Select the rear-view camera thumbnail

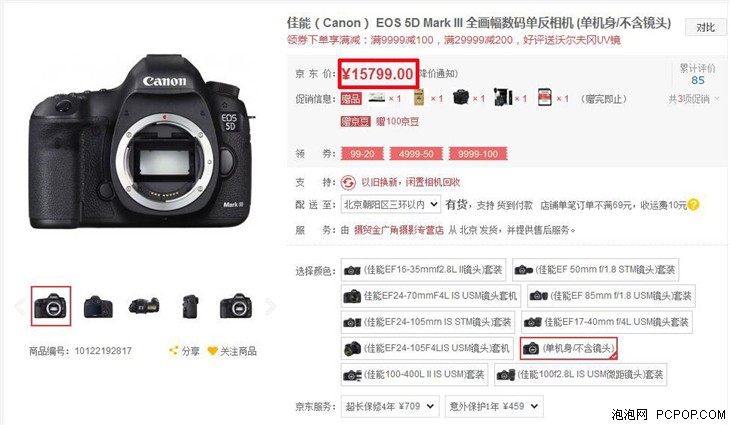[98, 306]
